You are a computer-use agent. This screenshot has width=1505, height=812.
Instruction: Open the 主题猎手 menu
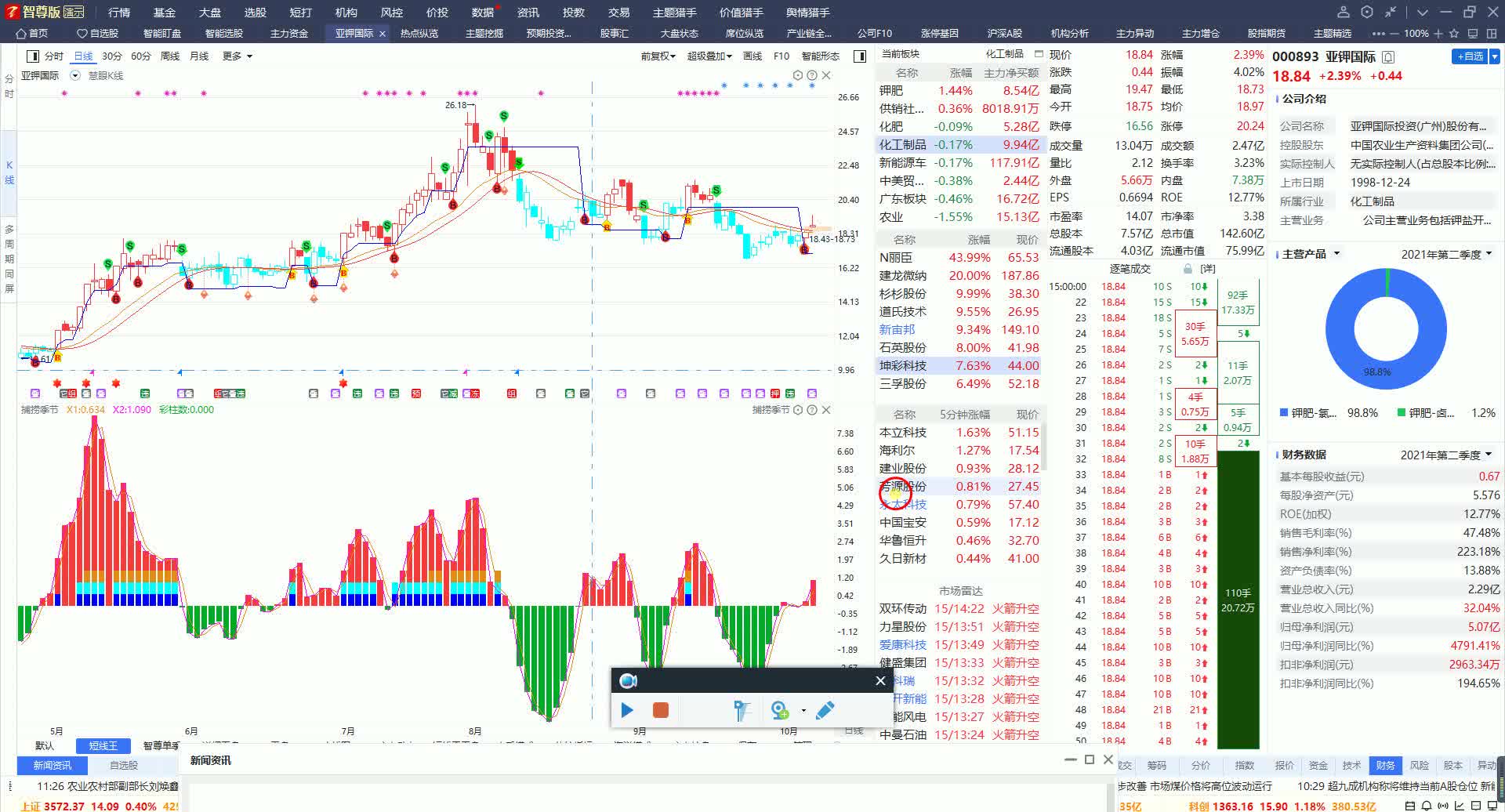[674, 13]
